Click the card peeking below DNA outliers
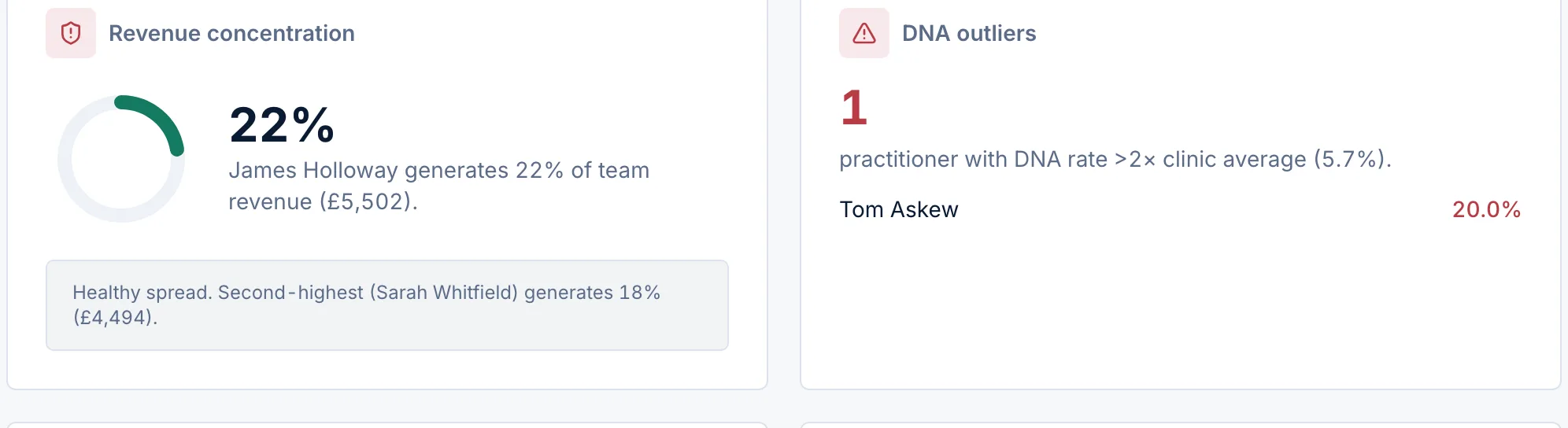 (x=1180, y=425)
